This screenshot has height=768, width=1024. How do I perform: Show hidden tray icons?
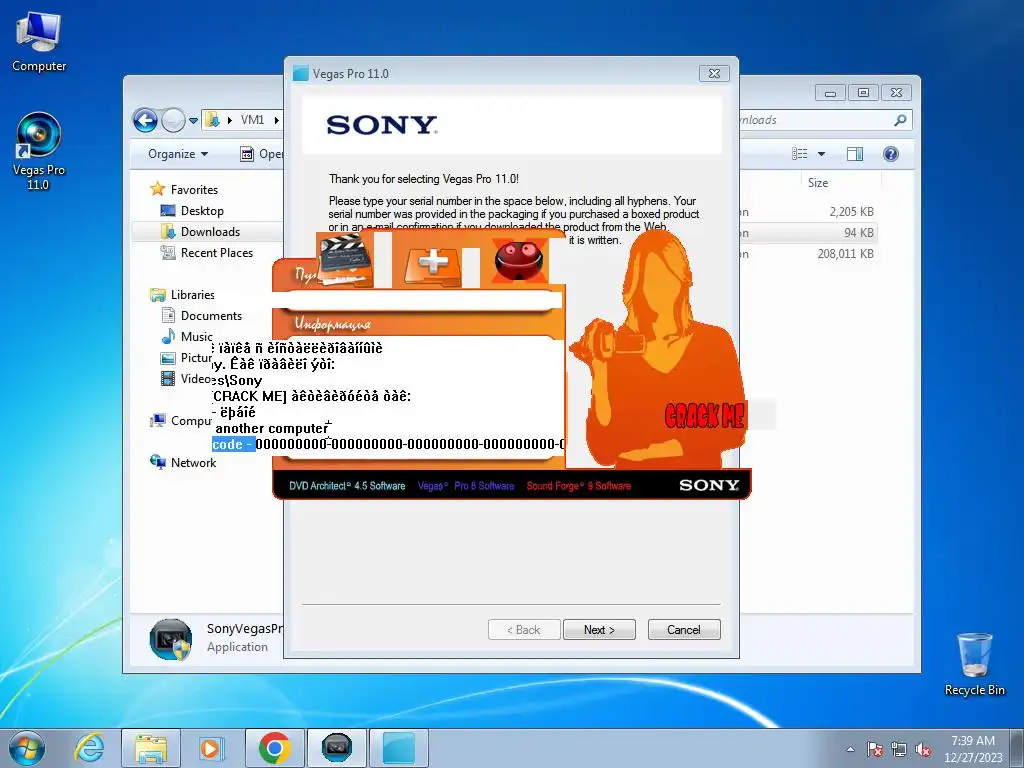pos(850,749)
